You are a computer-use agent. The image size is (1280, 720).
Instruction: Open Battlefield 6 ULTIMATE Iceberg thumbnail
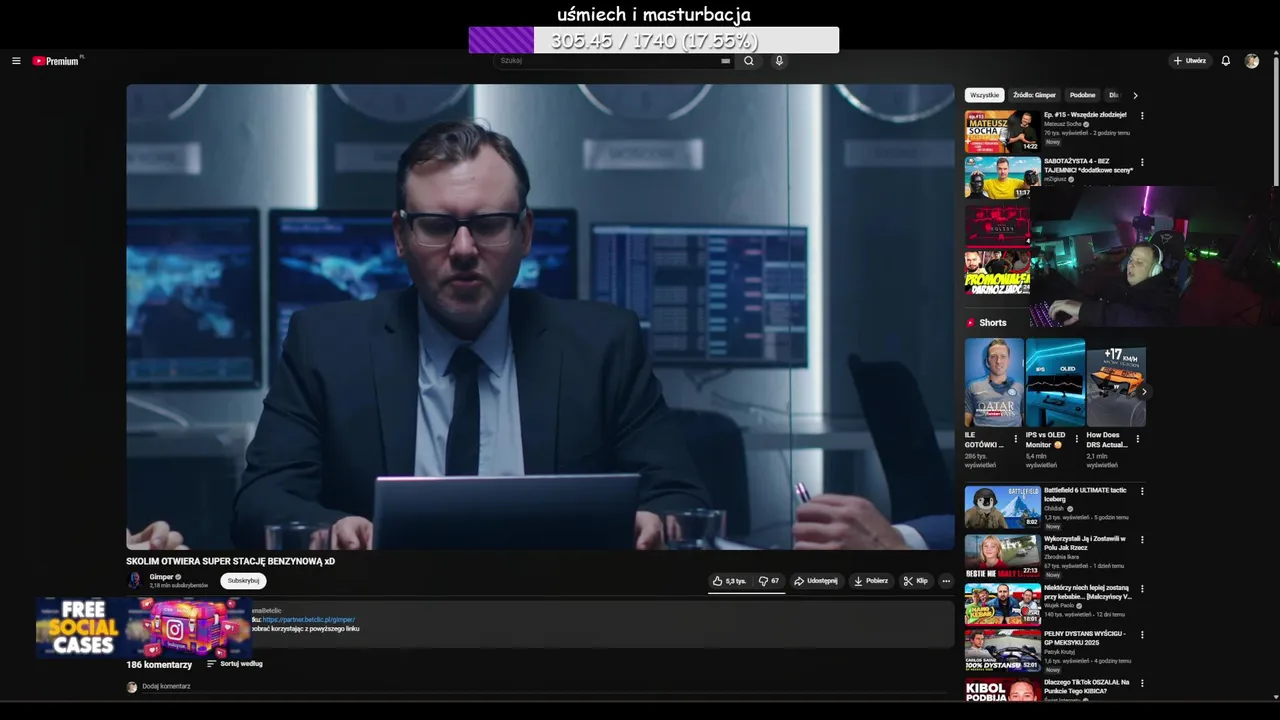click(x=1002, y=507)
